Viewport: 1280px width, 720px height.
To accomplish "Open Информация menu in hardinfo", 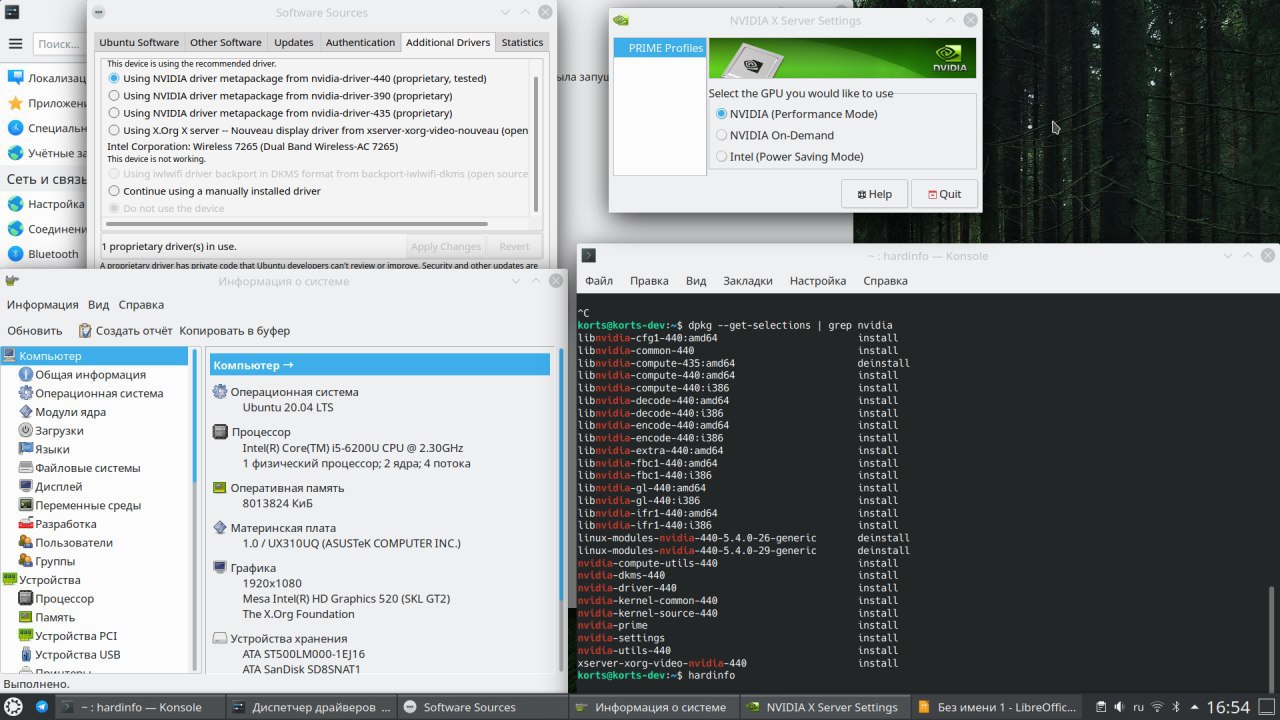I will point(43,305).
